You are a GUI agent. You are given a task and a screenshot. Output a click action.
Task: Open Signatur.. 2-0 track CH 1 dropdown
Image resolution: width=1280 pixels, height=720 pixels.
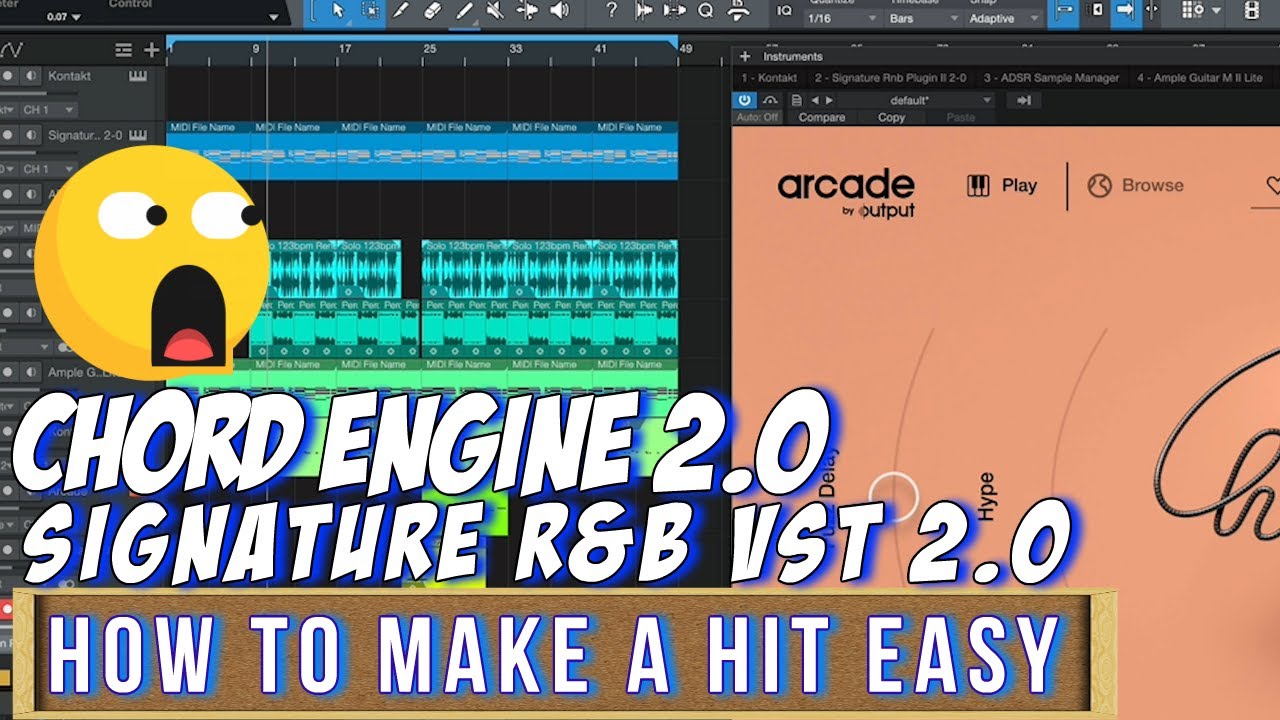(x=48, y=169)
